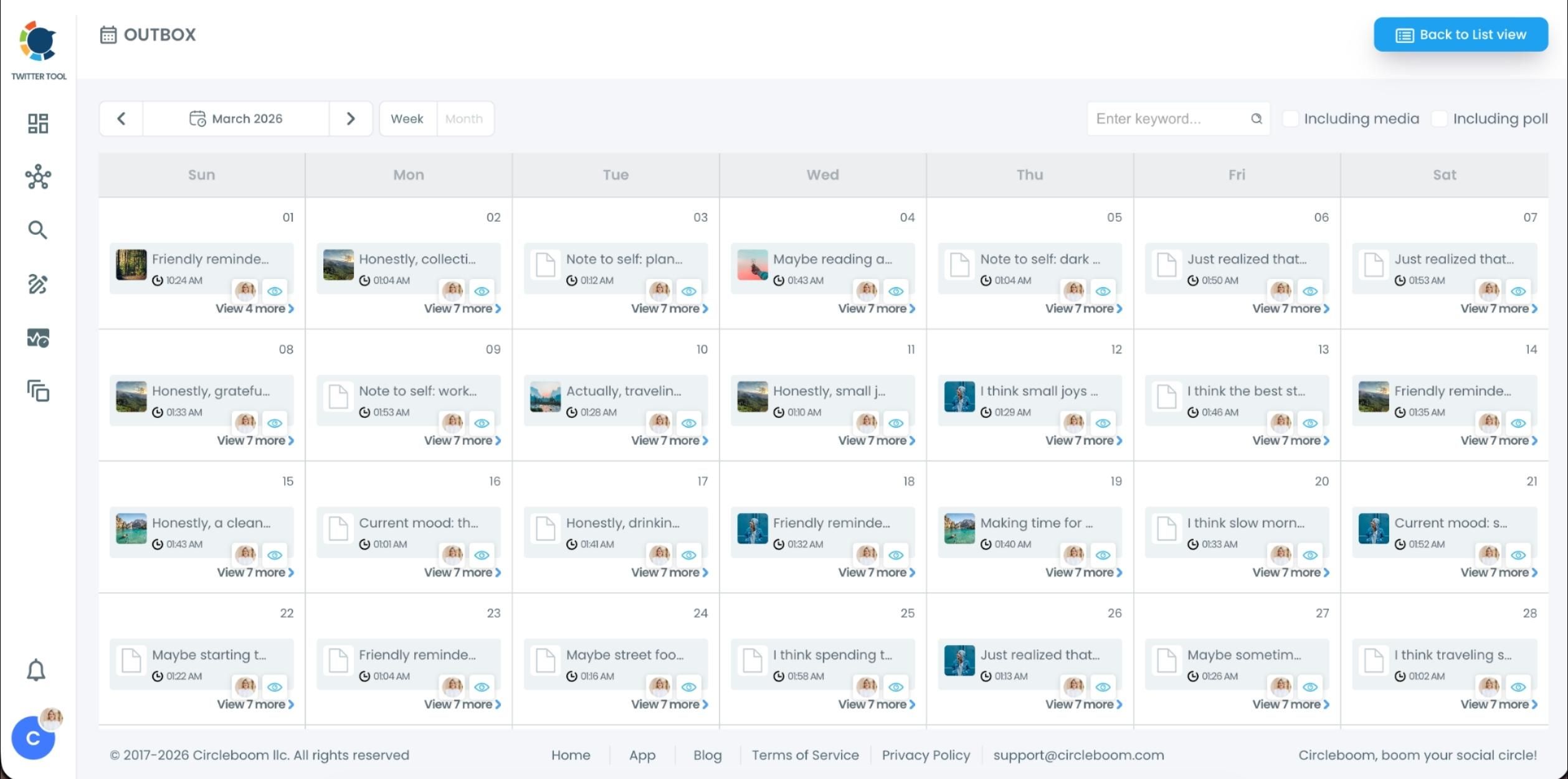Open the calendar date picker icon beside March 2026

[x=197, y=118]
